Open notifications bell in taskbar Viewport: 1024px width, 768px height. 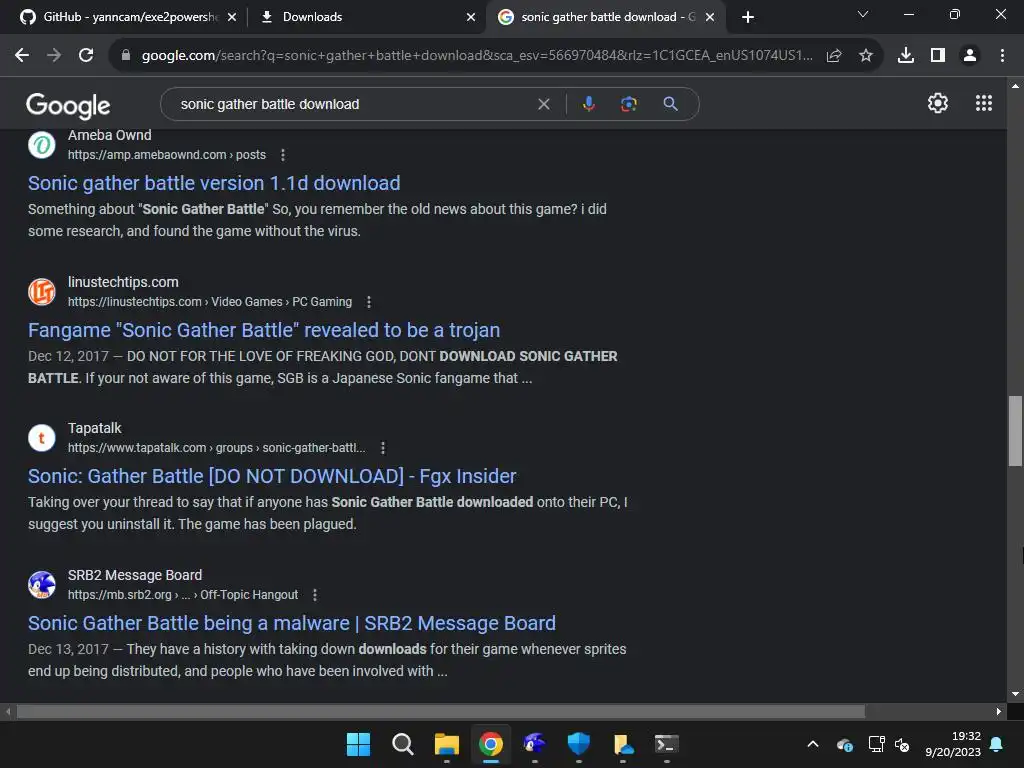[997, 744]
